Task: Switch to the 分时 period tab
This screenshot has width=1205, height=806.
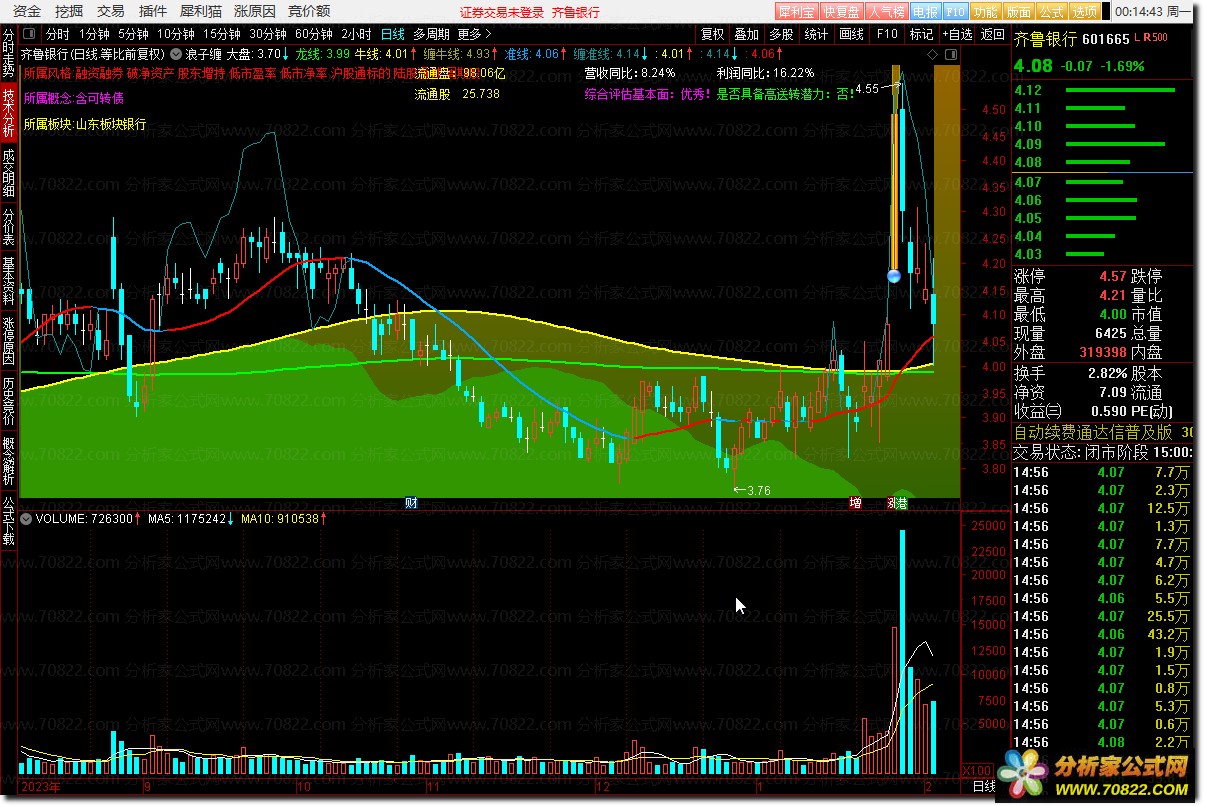Action: 58,34
